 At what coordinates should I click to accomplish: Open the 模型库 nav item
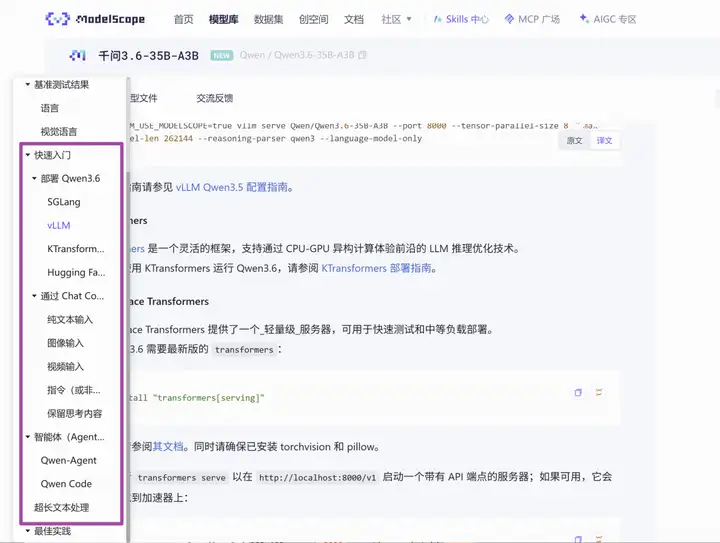(223, 19)
